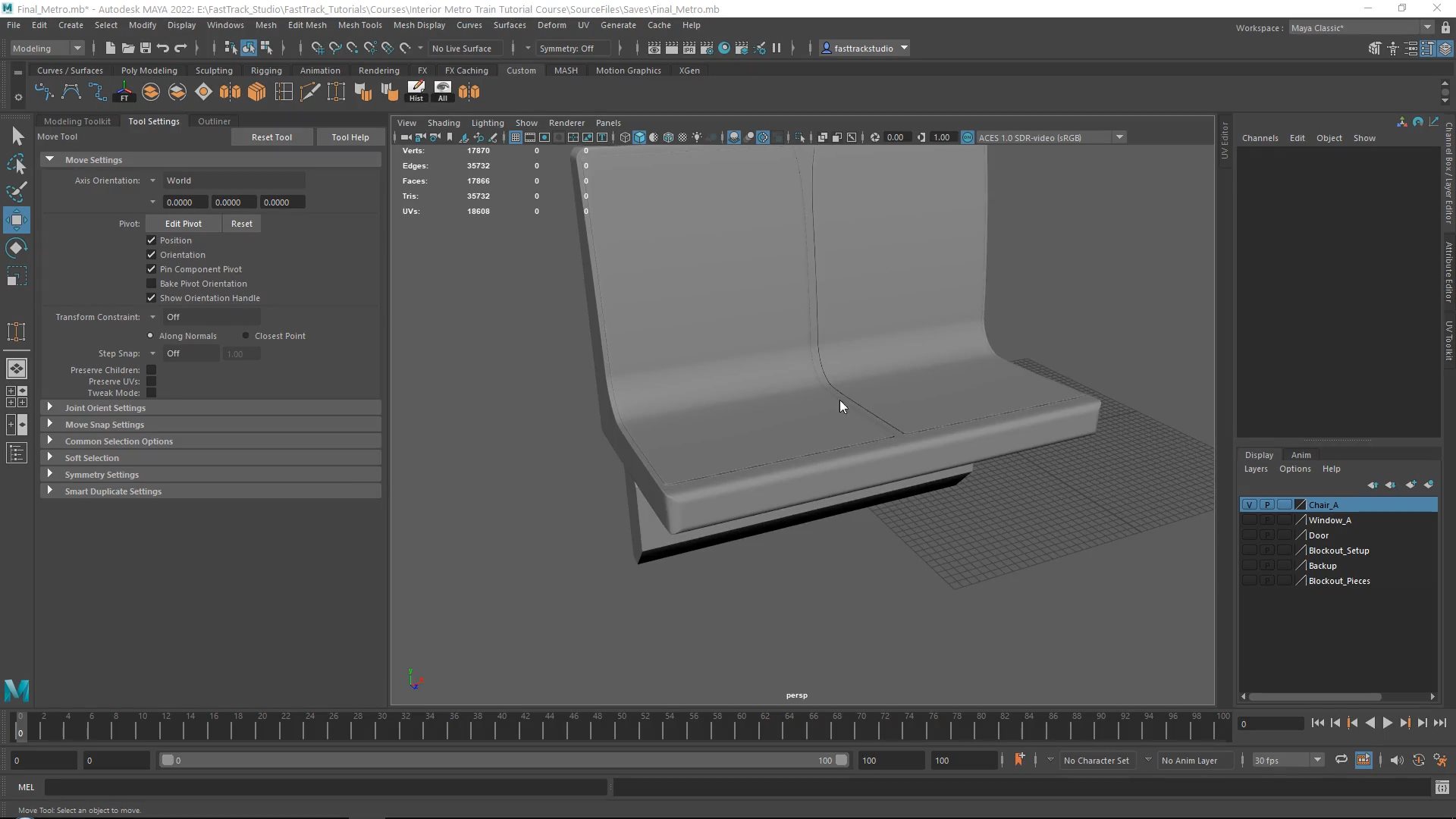Switch to the Outliner tab
The image size is (1456, 819).
214,121
